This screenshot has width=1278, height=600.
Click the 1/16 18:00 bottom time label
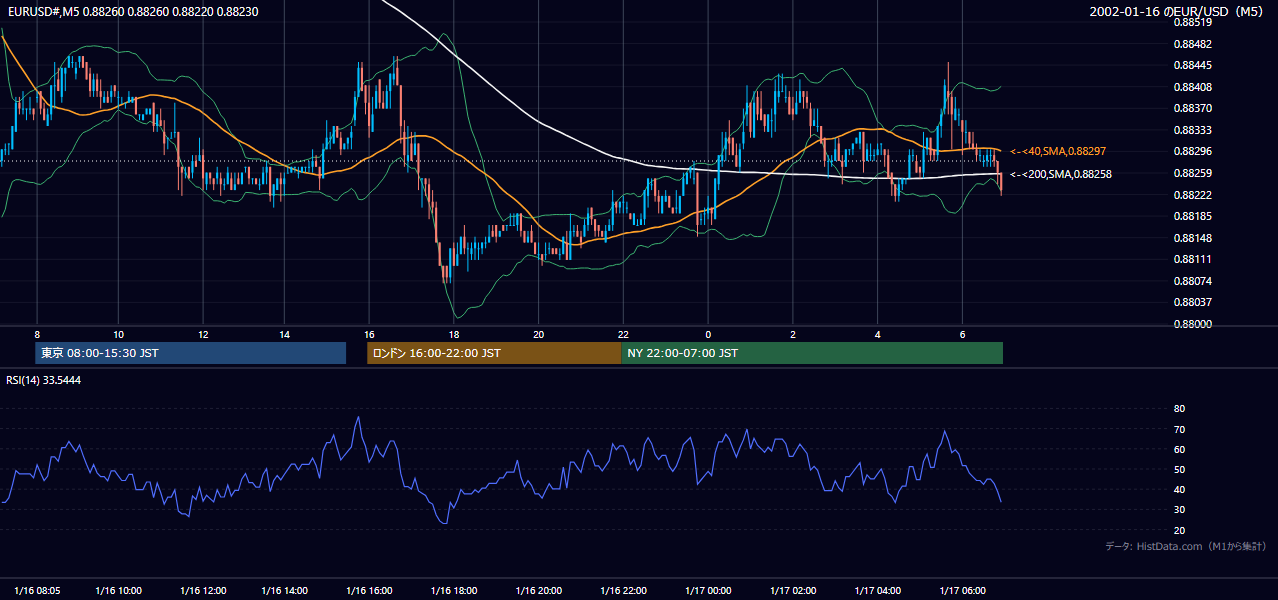click(x=454, y=589)
